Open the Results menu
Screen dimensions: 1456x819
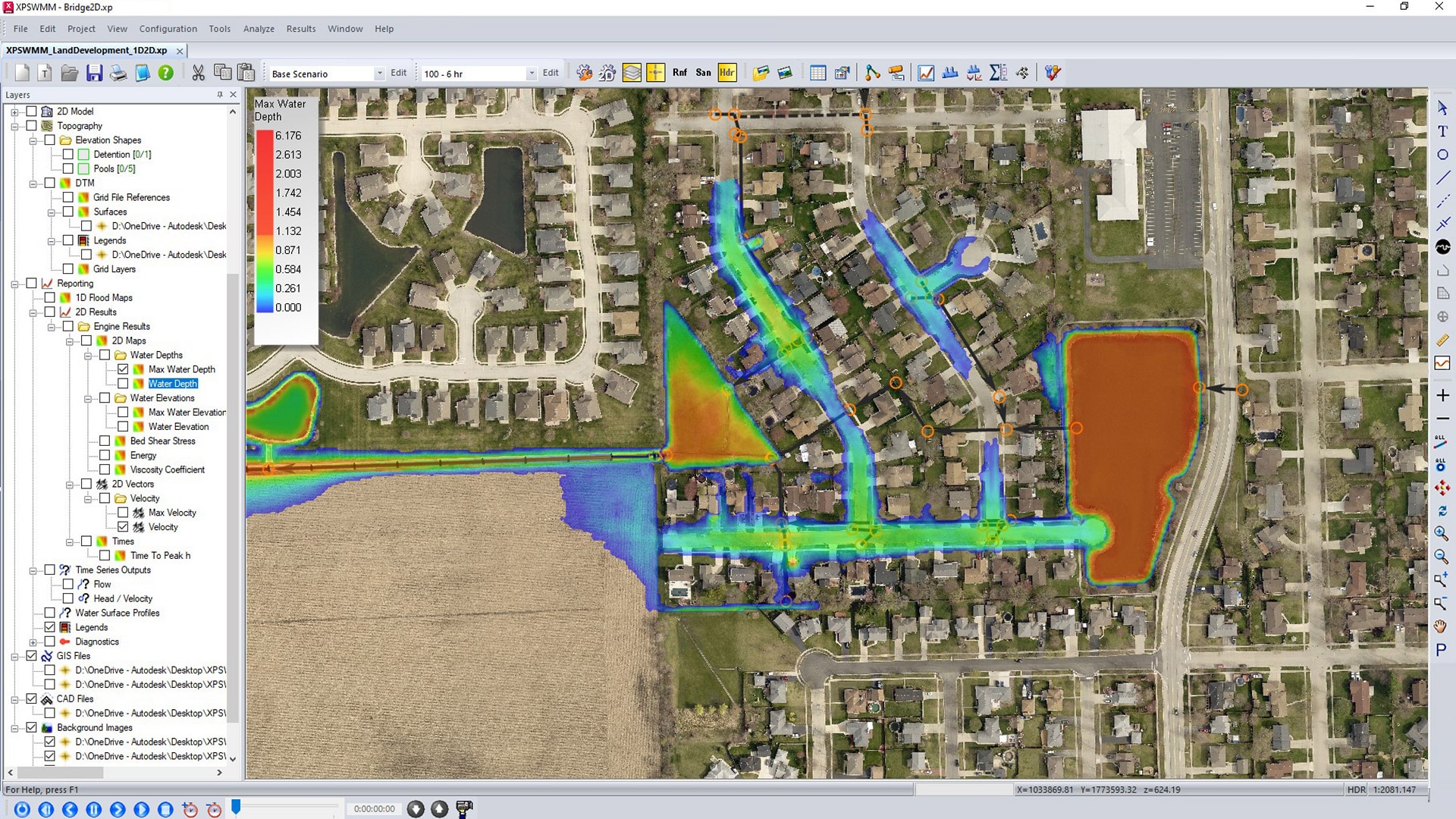[301, 29]
